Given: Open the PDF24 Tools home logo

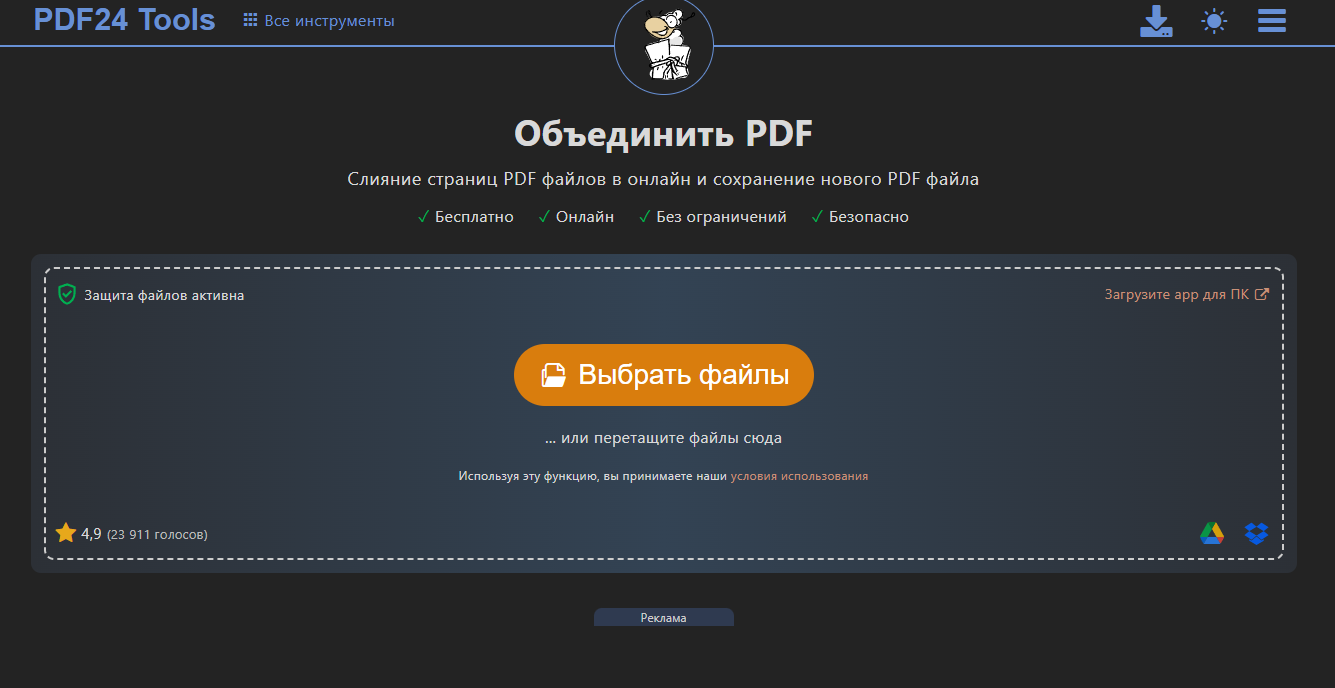Looking at the screenshot, I should [x=124, y=19].
